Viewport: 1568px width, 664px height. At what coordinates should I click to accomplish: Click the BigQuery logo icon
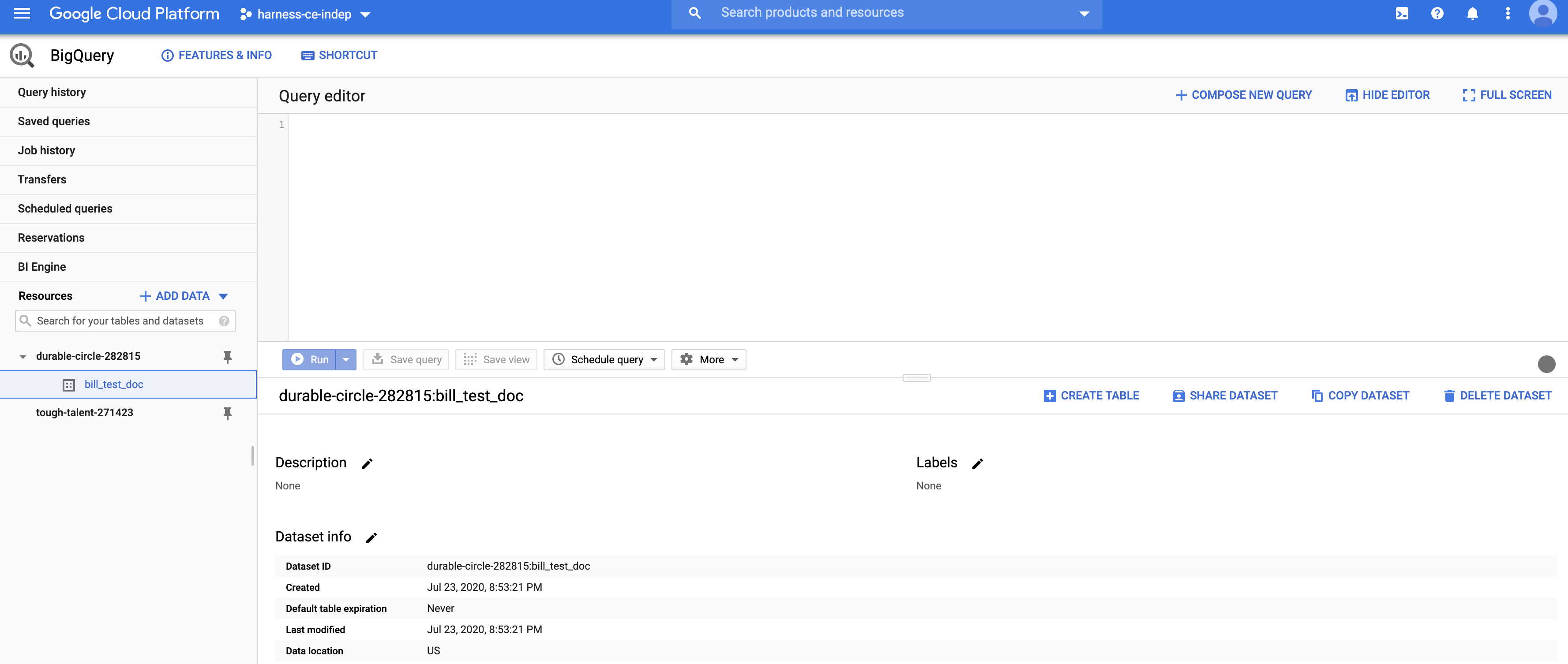pos(22,56)
